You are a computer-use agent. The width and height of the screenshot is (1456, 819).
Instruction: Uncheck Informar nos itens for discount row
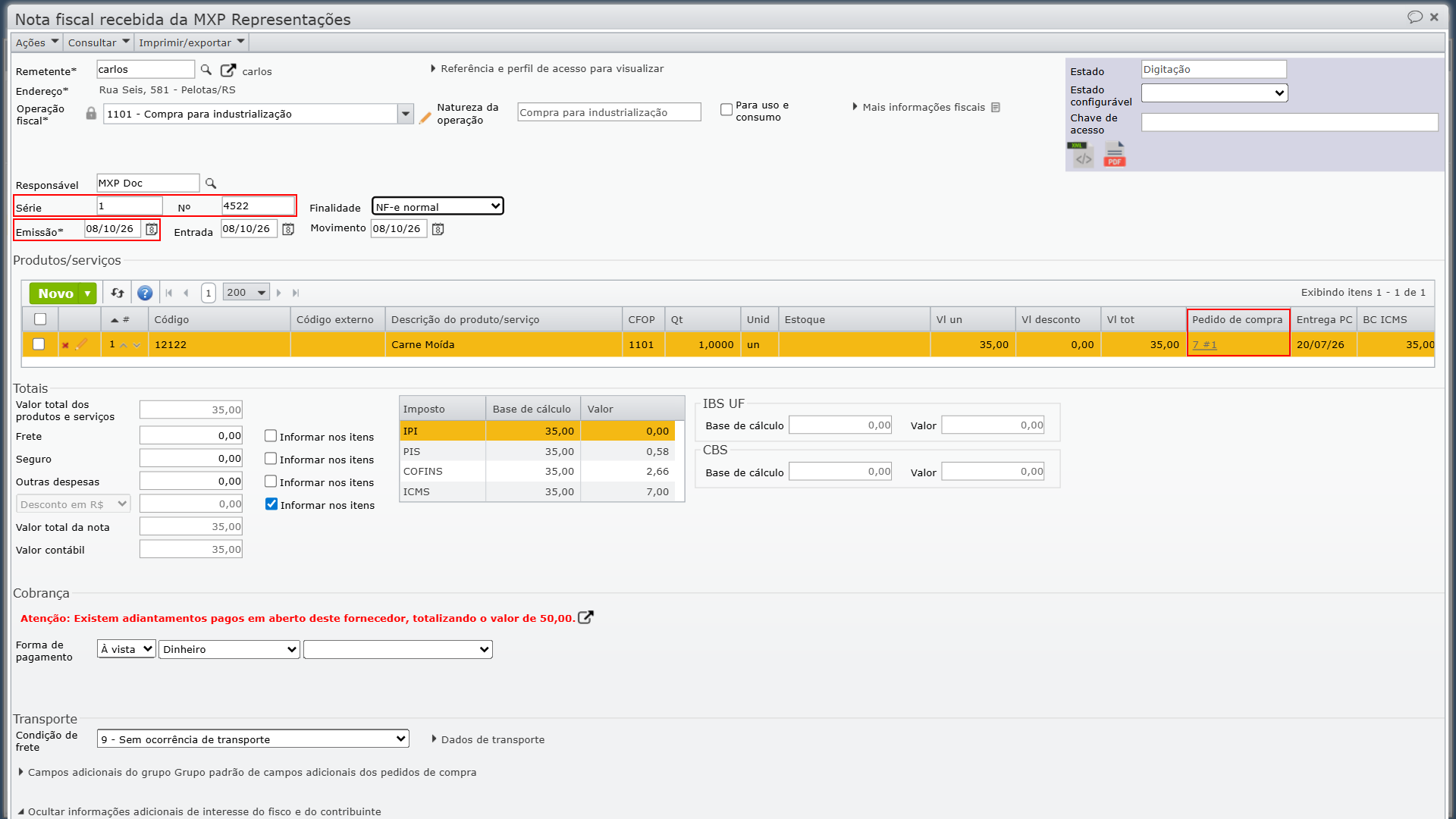click(271, 504)
